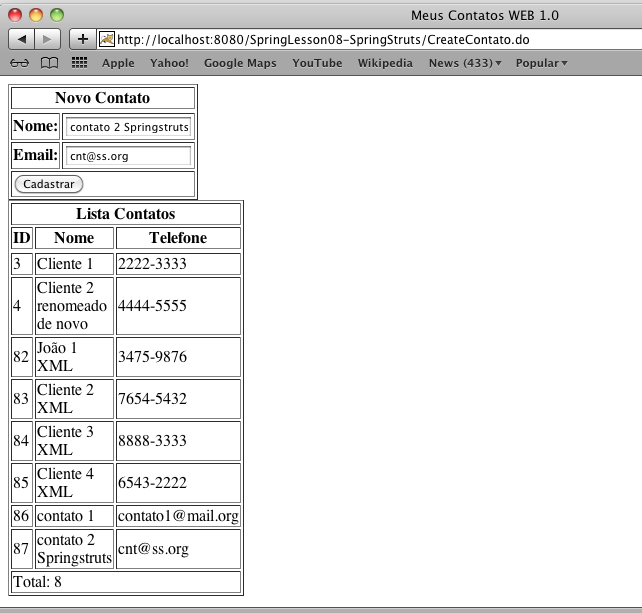This screenshot has height=613, width=642.
Task: Click the Nome column header
Action: 74,238
